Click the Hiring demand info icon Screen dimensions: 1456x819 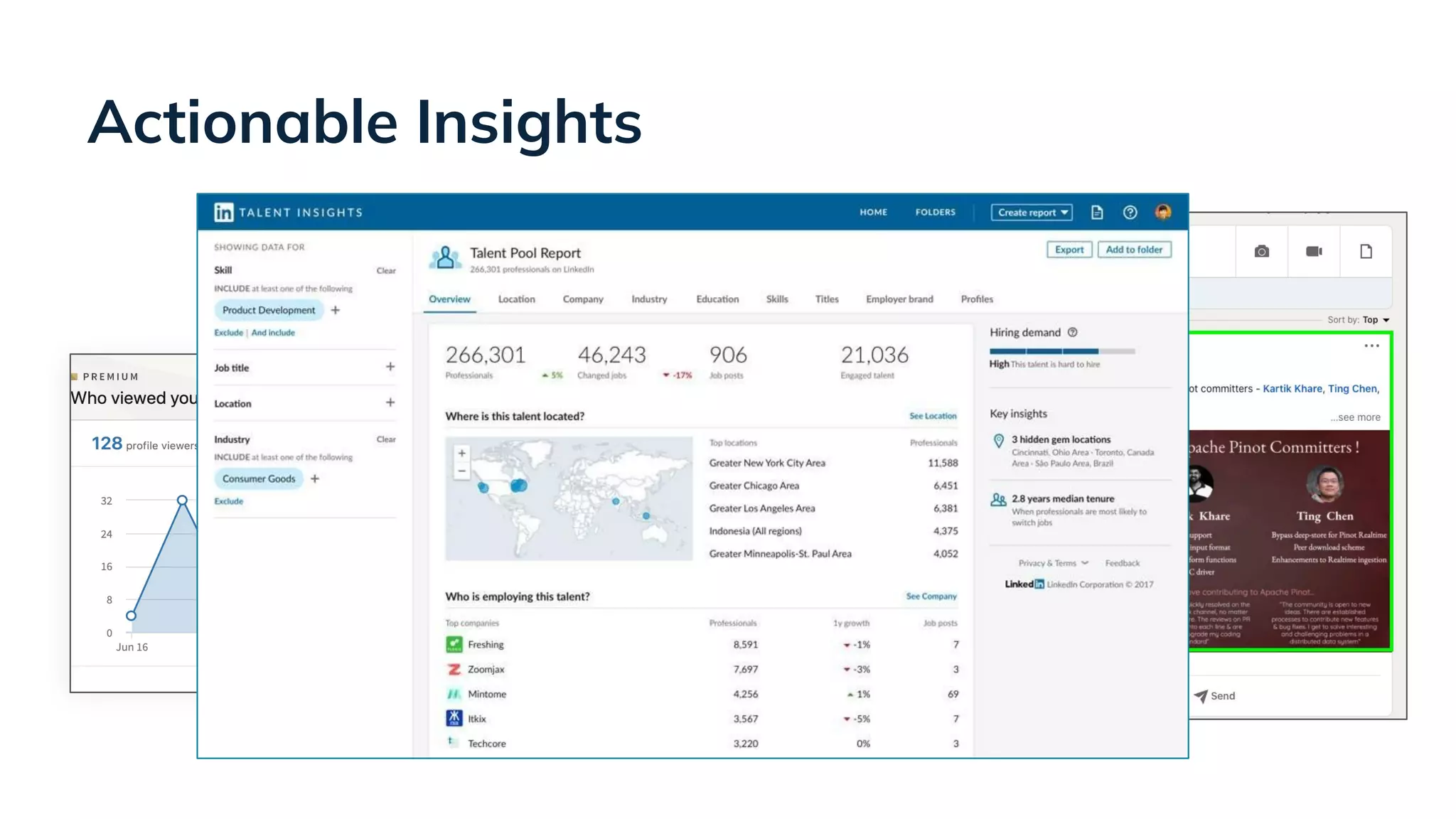tap(1073, 332)
